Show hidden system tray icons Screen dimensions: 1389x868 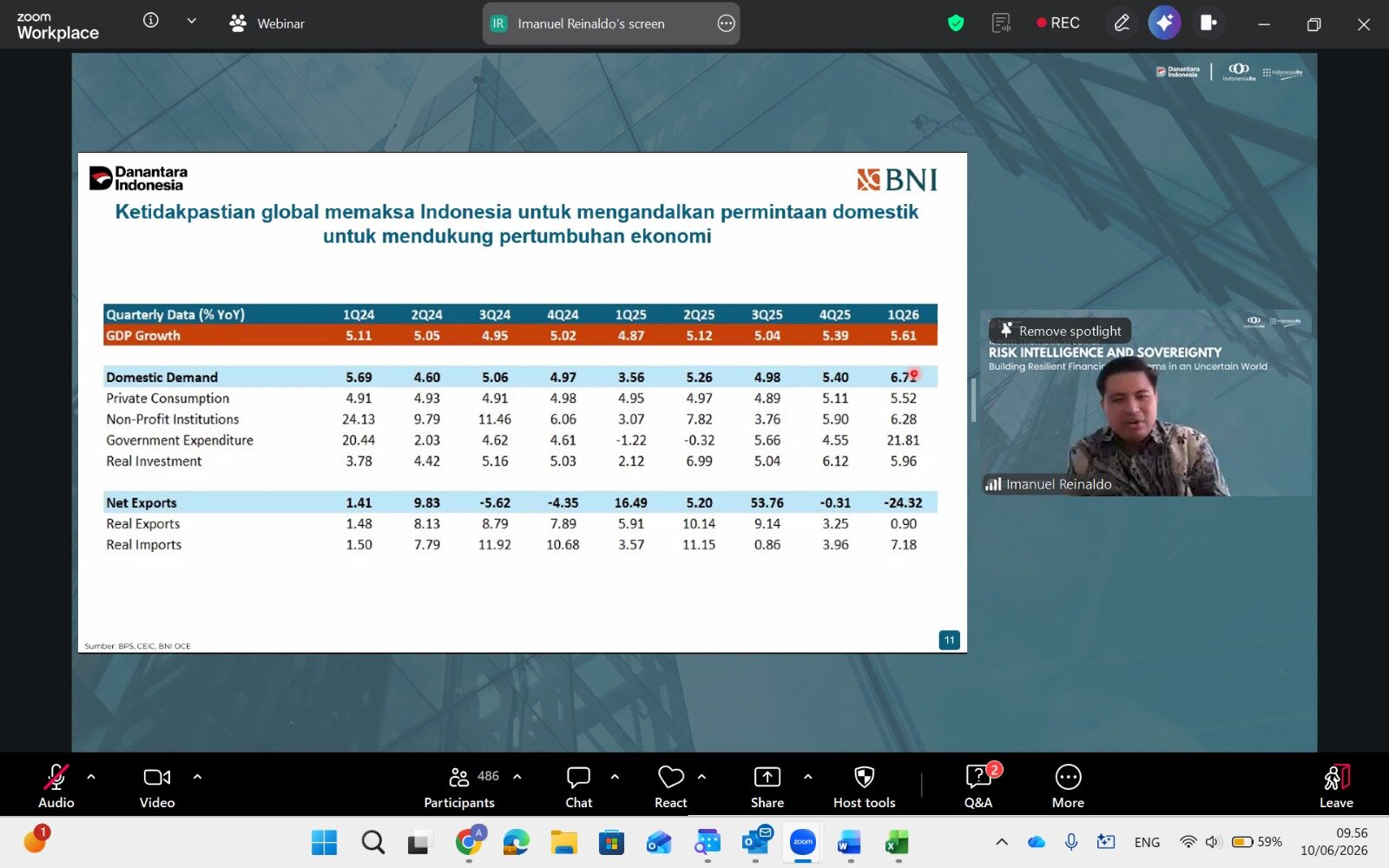coord(1002,842)
